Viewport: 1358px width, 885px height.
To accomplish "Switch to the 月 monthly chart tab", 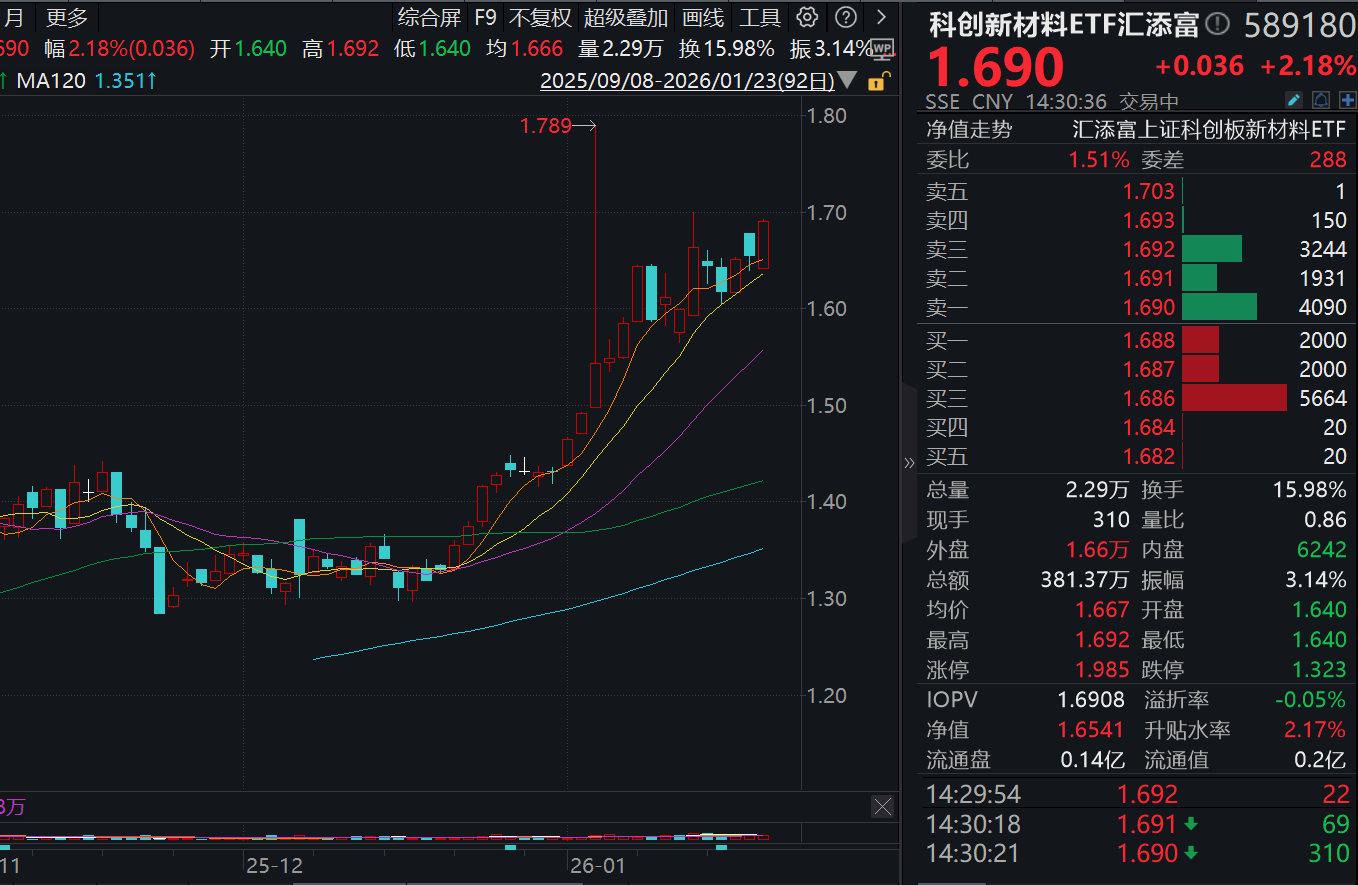I will [x=14, y=17].
